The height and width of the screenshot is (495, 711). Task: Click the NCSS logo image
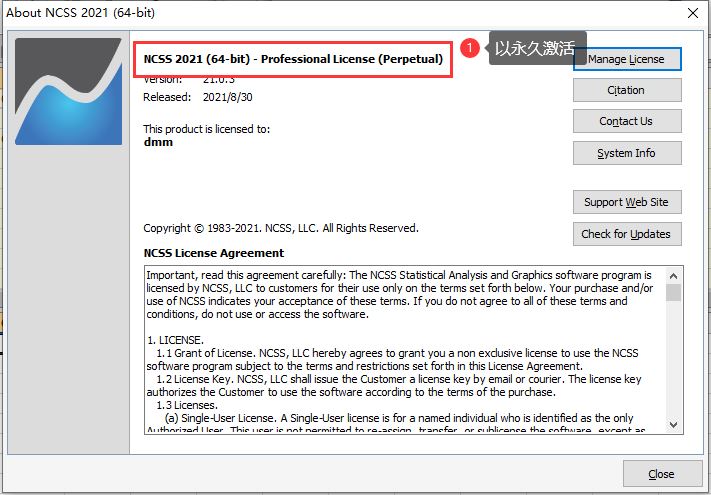pyautogui.click(x=68, y=92)
